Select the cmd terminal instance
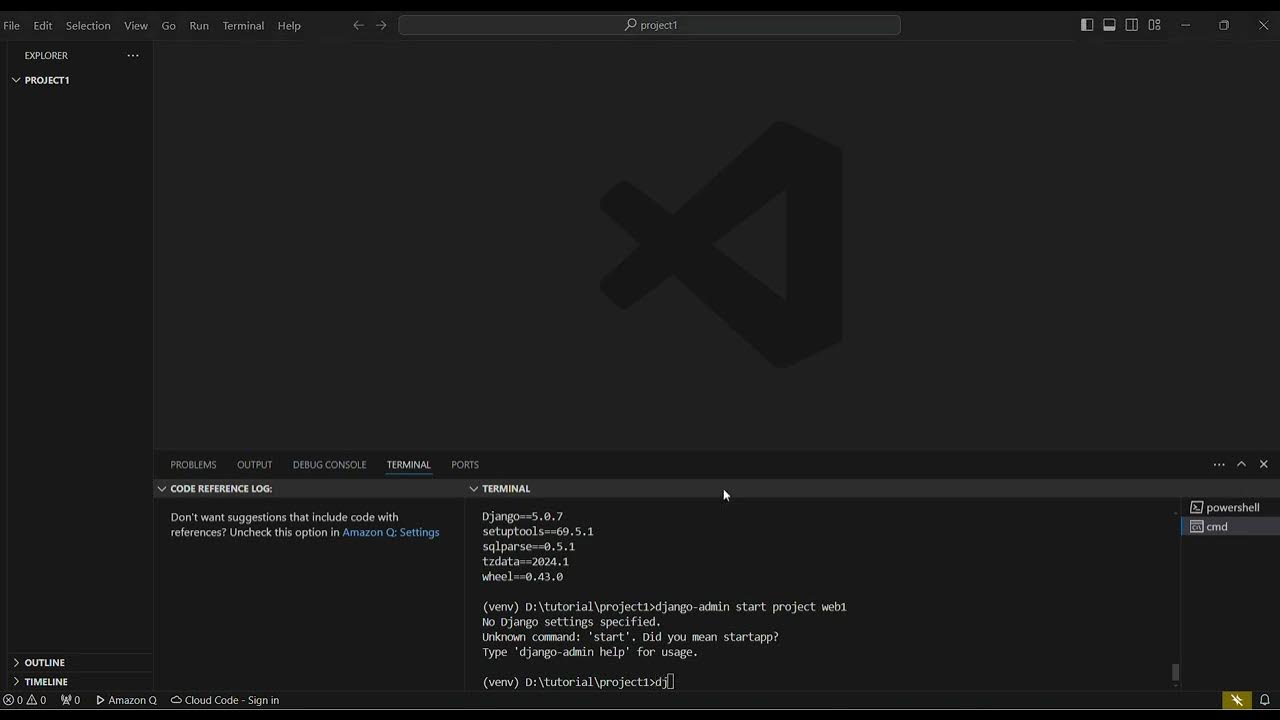1280x720 pixels. [x=1230, y=526]
